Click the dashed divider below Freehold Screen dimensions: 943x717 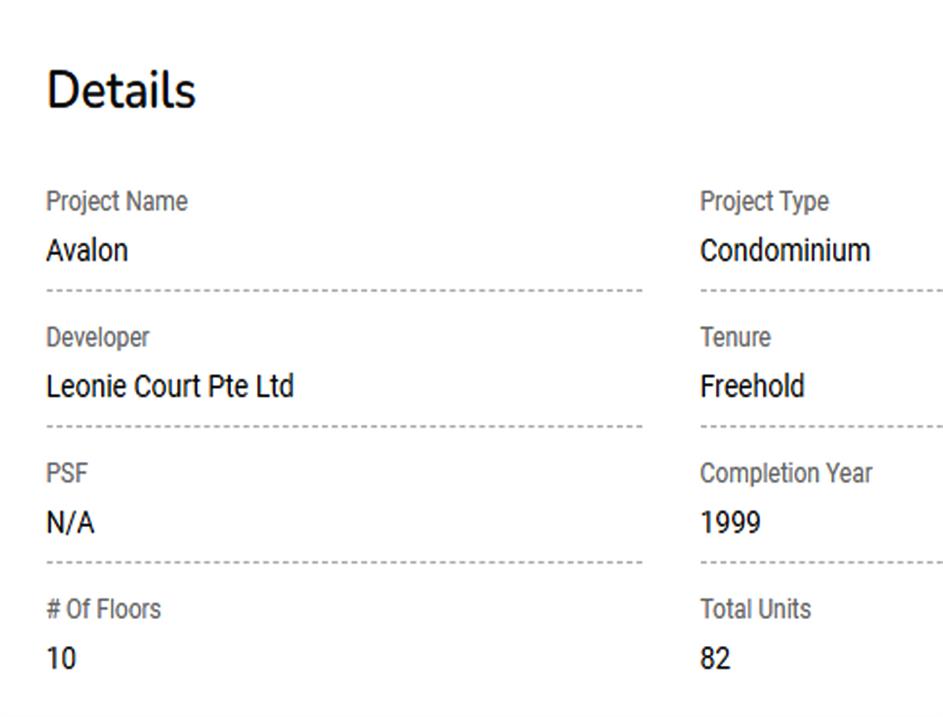point(820,427)
